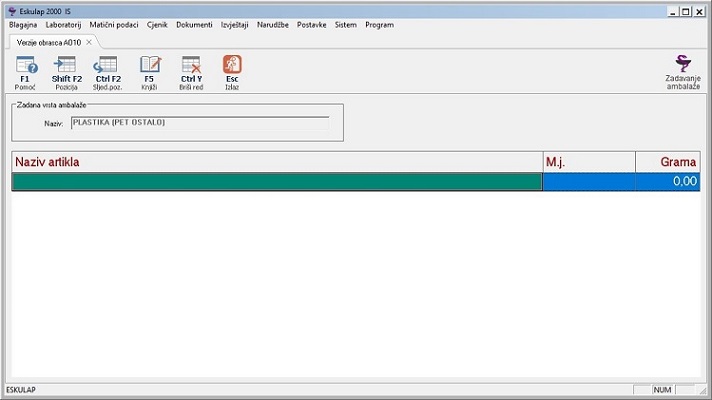Click the 0,00 Grama cell
The image size is (712, 400).
[x=668, y=182]
